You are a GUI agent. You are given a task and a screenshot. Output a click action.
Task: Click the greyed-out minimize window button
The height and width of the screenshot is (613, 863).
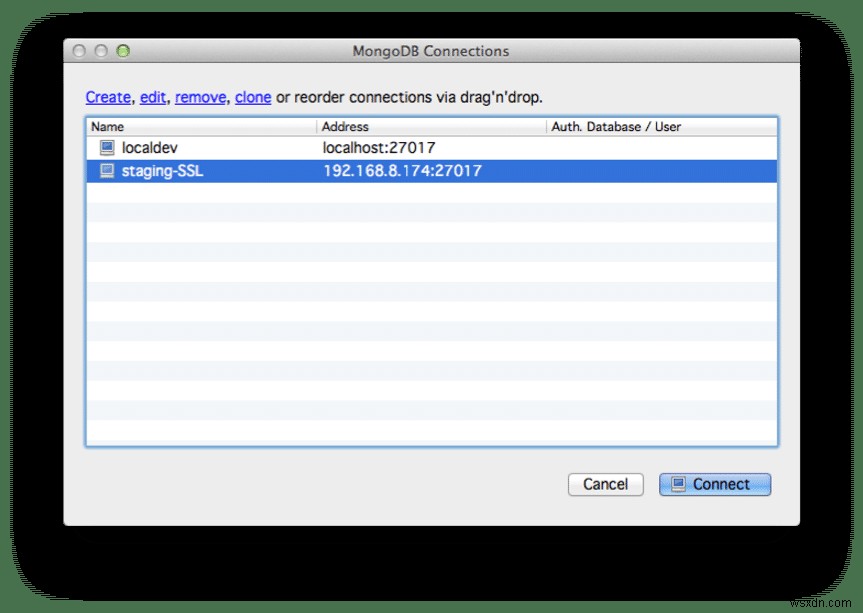[x=101, y=51]
